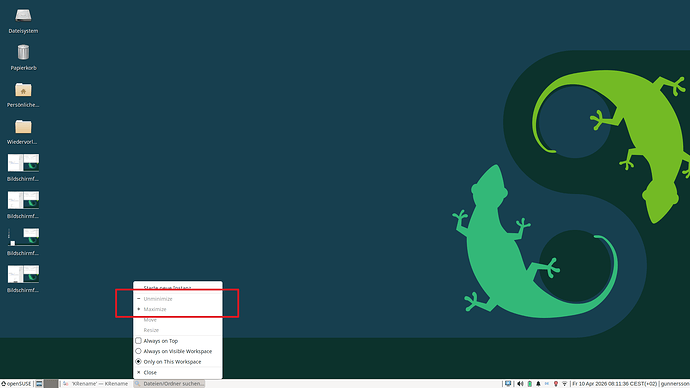
Task: Click the date and time clock
Action: [x=615, y=384]
